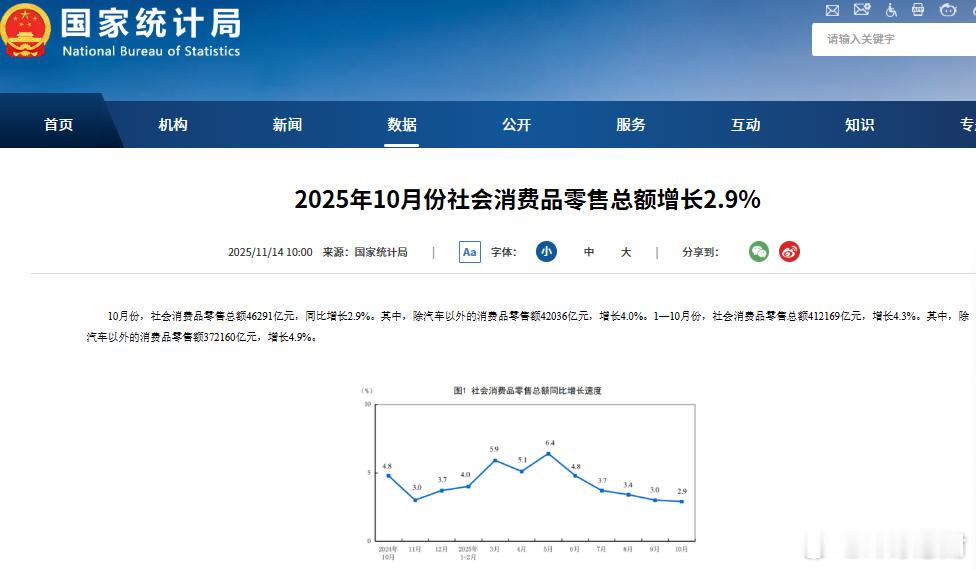Click the 国家统计局 site title
Screen dimensions: 976x569
[x=151, y=23]
